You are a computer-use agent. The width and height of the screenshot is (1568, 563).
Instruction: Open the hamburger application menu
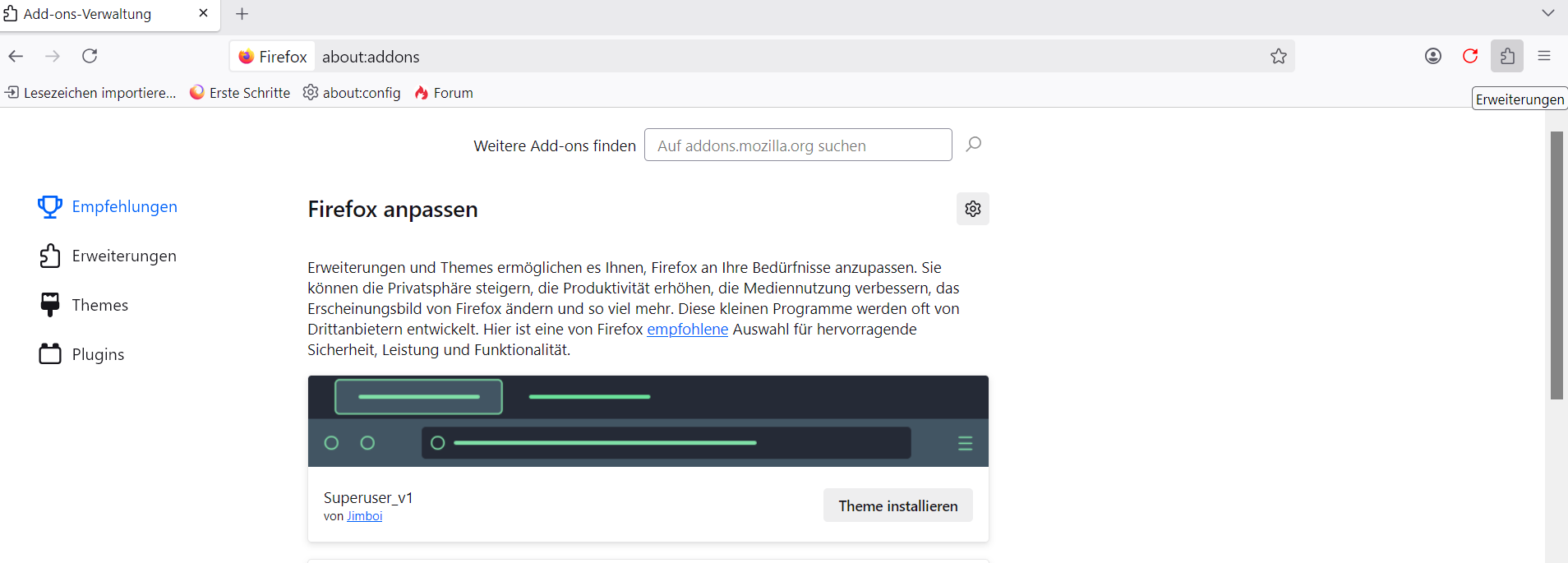1544,56
